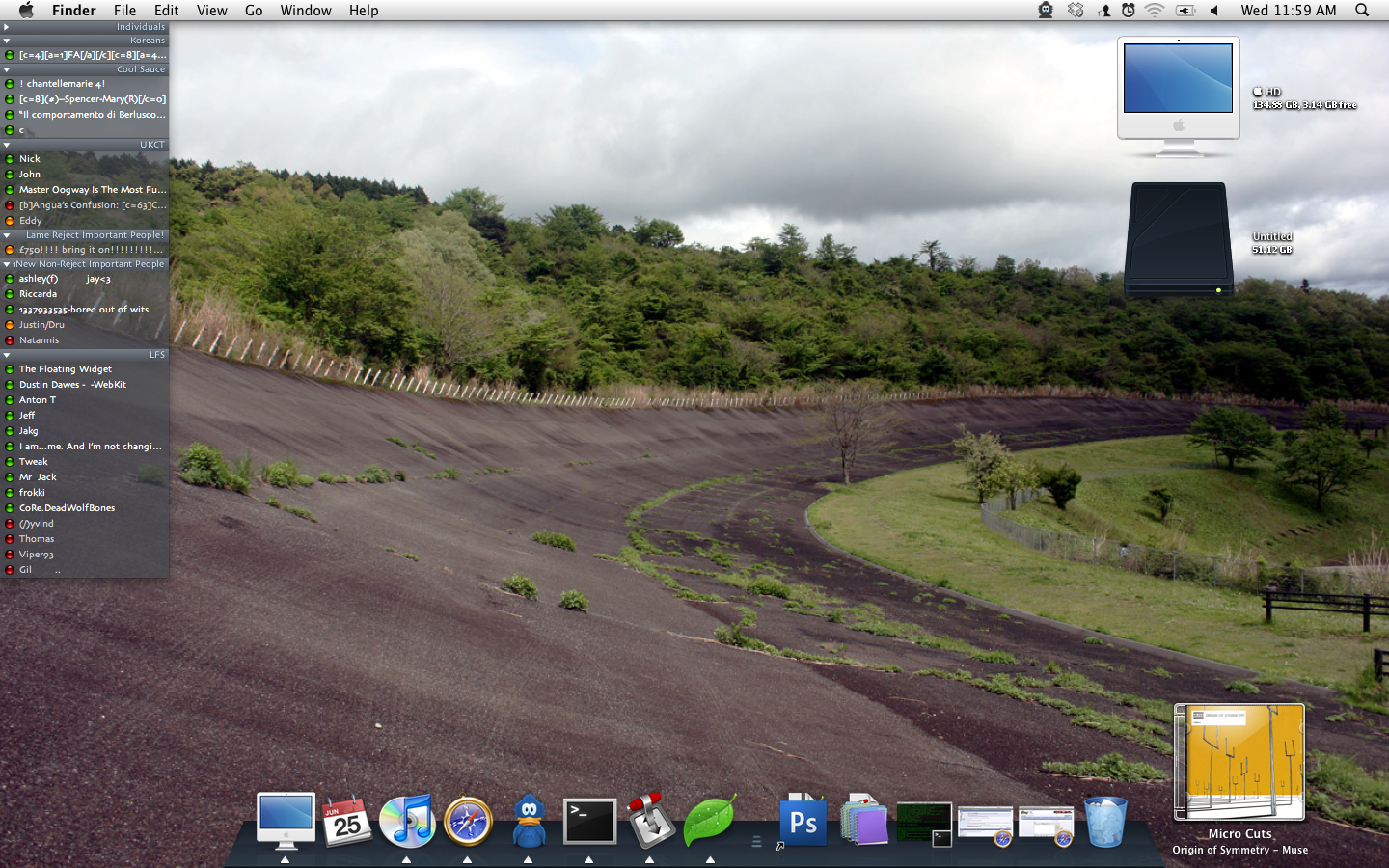1389x868 pixels.
Task: Open the Window menu
Action: [306, 11]
